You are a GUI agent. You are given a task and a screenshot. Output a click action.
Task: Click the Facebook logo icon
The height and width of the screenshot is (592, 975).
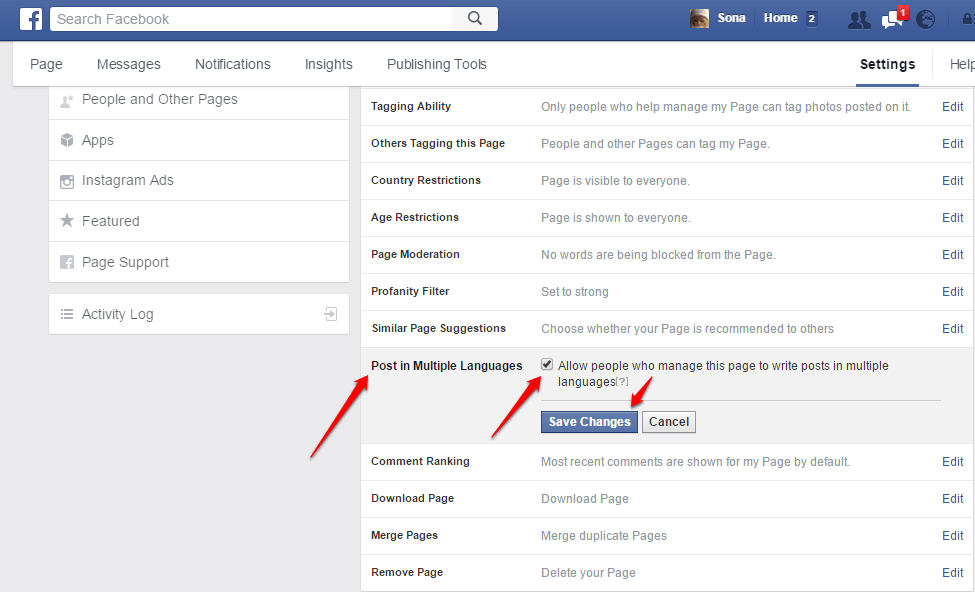click(x=30, y=19)
